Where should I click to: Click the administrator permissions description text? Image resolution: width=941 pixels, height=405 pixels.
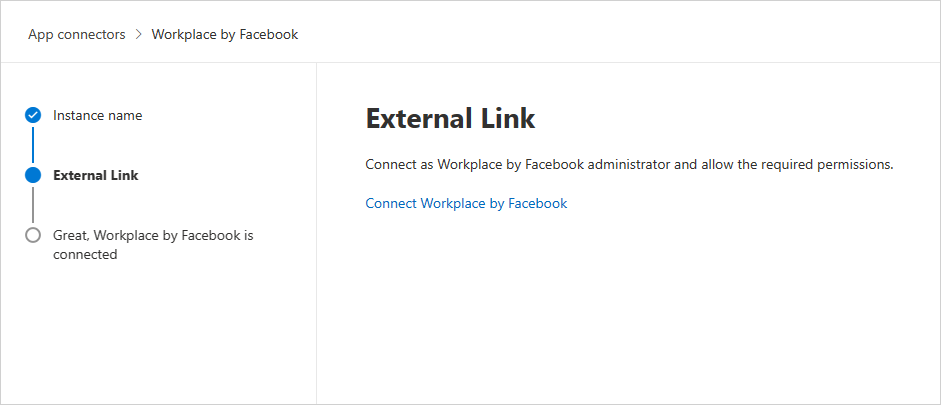[630, 164]
